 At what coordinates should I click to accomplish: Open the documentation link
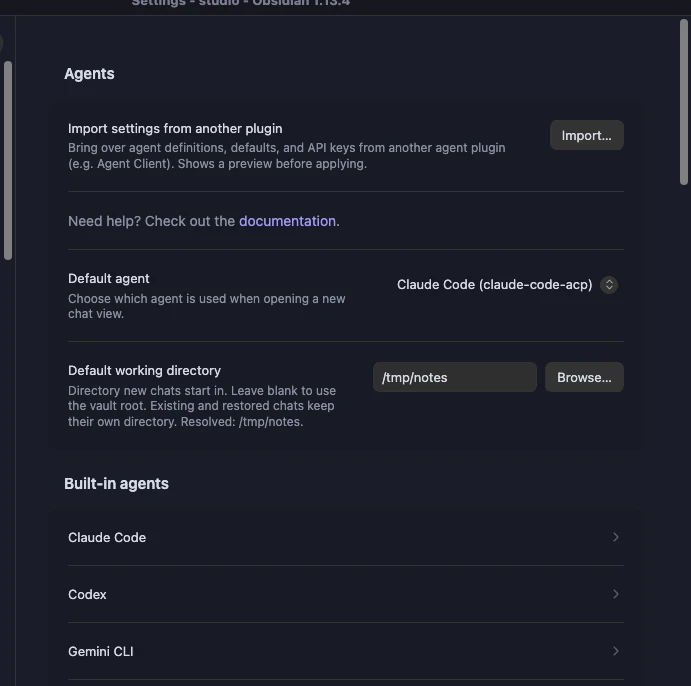point(287,221)
